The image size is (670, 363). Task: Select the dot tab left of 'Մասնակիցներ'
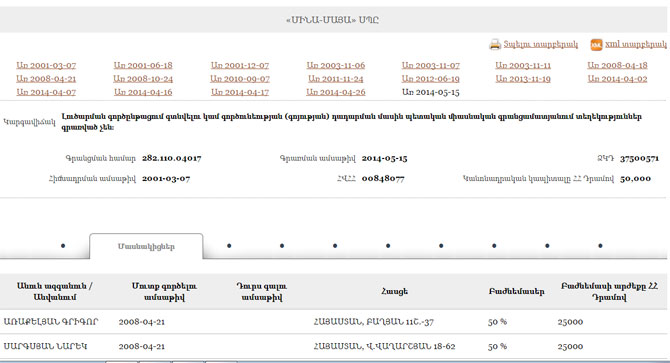pos(63,246)
